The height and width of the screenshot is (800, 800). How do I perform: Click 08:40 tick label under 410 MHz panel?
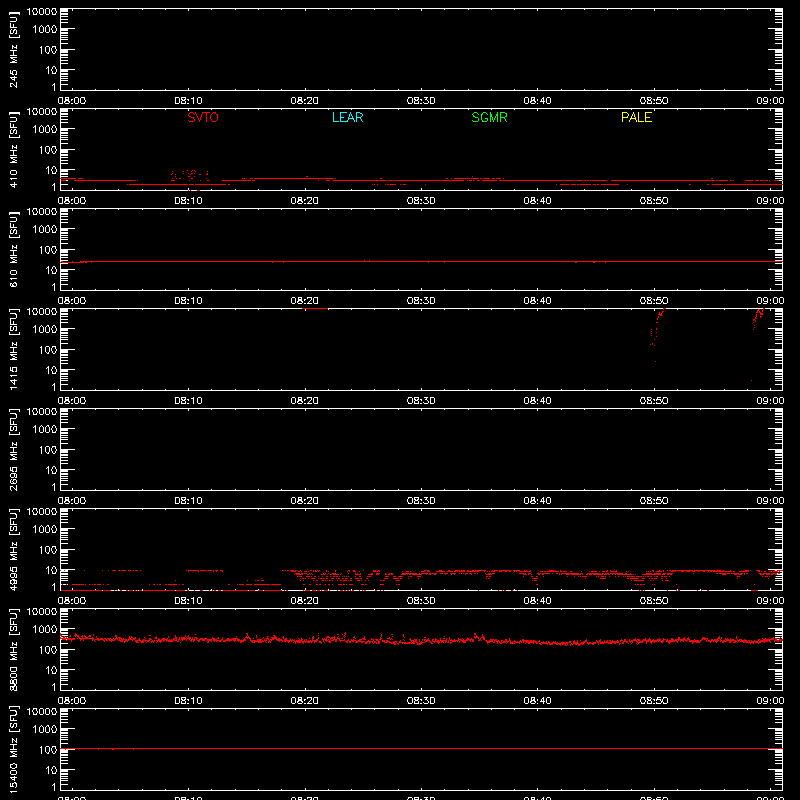pos(537,201)
